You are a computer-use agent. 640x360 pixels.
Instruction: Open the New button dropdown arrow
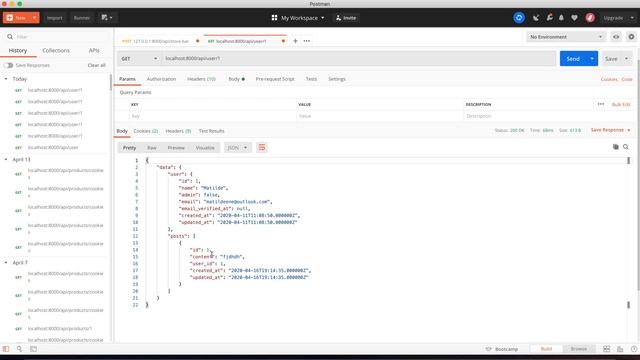pyautogui.click(x=34, y=18)
